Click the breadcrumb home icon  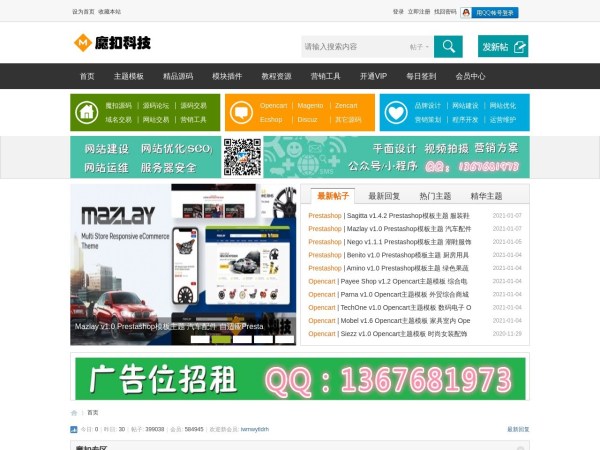[x=74, y=412]
